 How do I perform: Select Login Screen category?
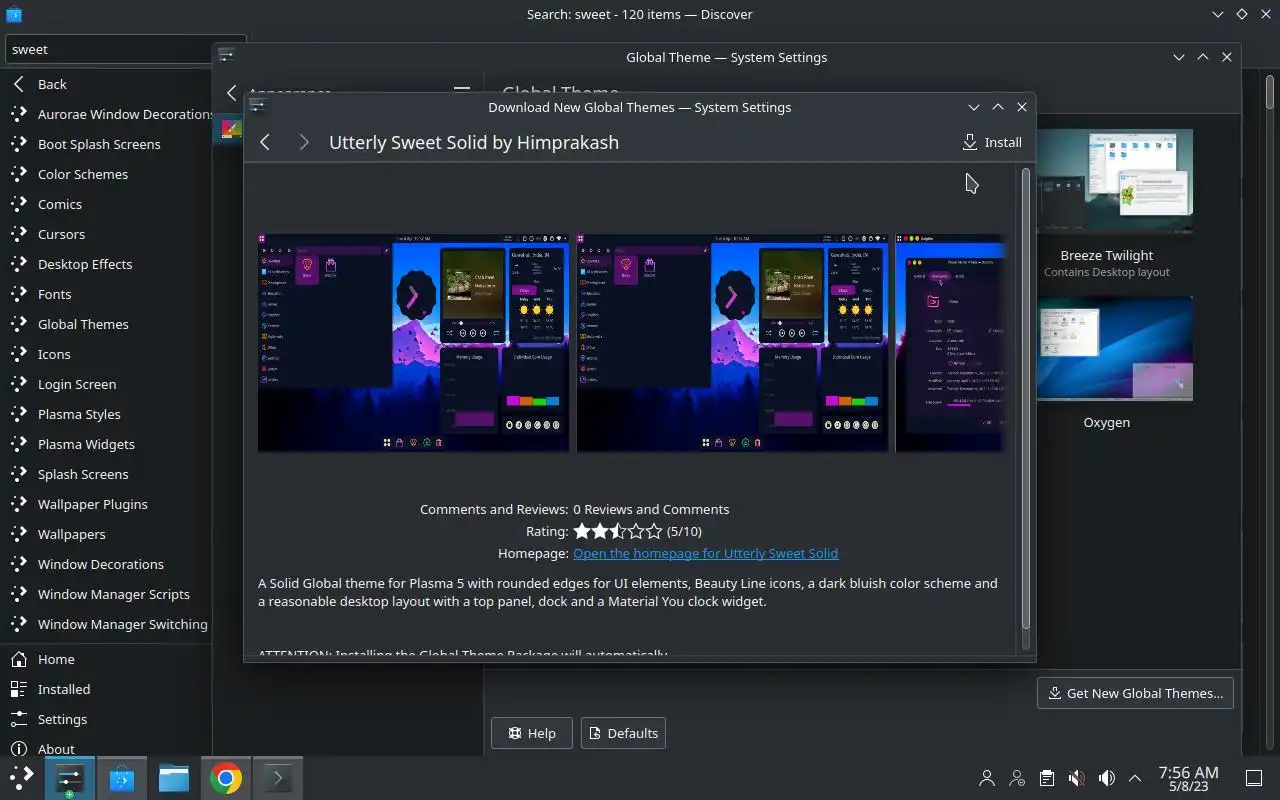click(x=106, y=384)
